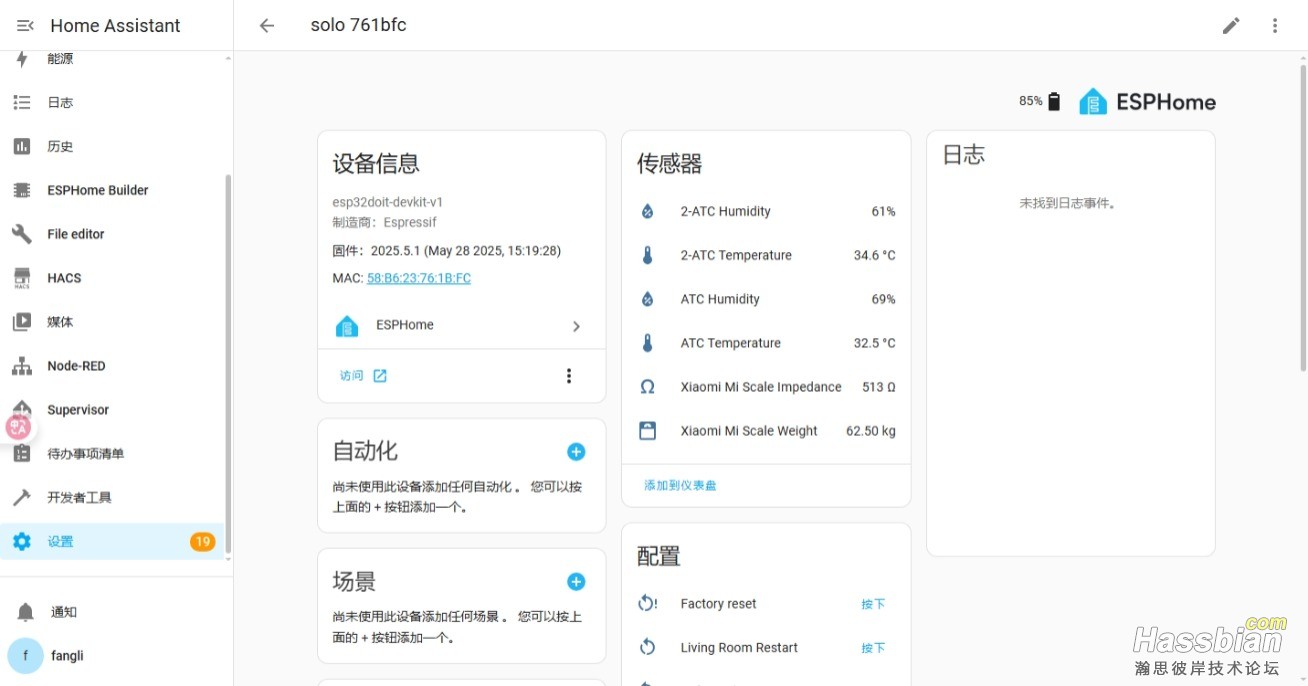Click the Living Room Restart icon

(647, 648)
